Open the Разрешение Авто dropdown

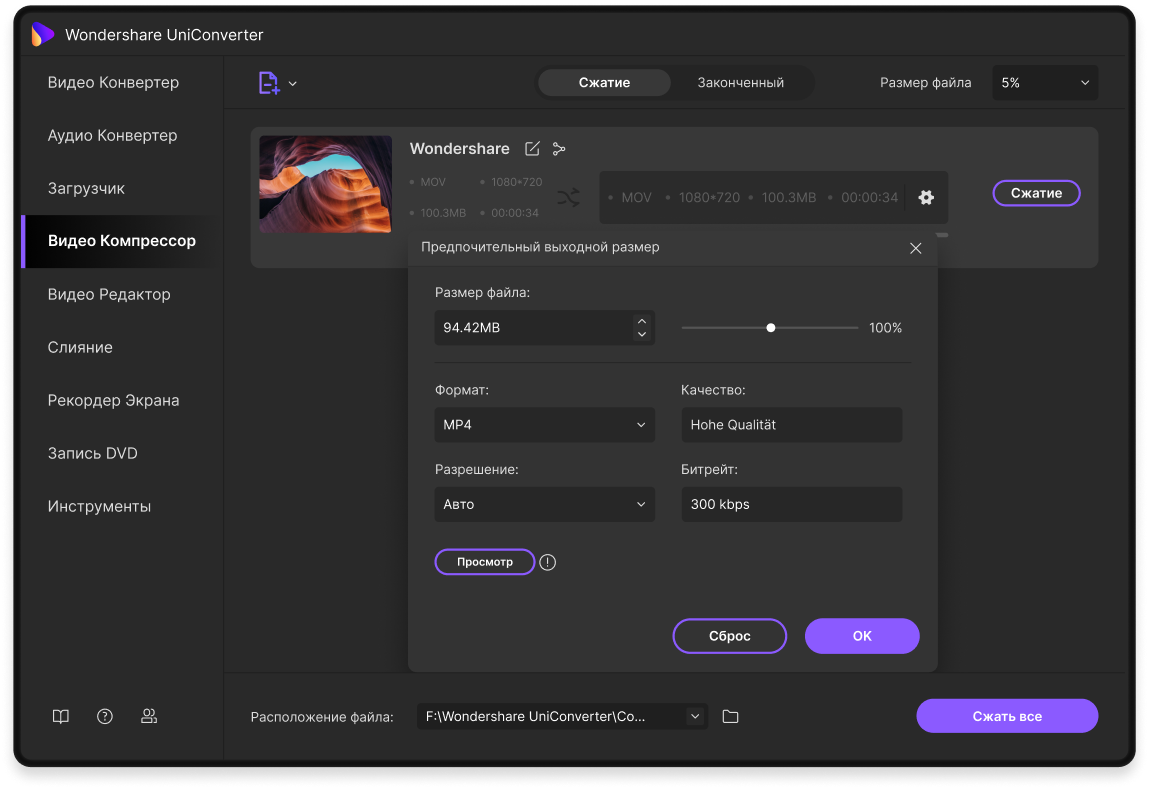[544, 504]
